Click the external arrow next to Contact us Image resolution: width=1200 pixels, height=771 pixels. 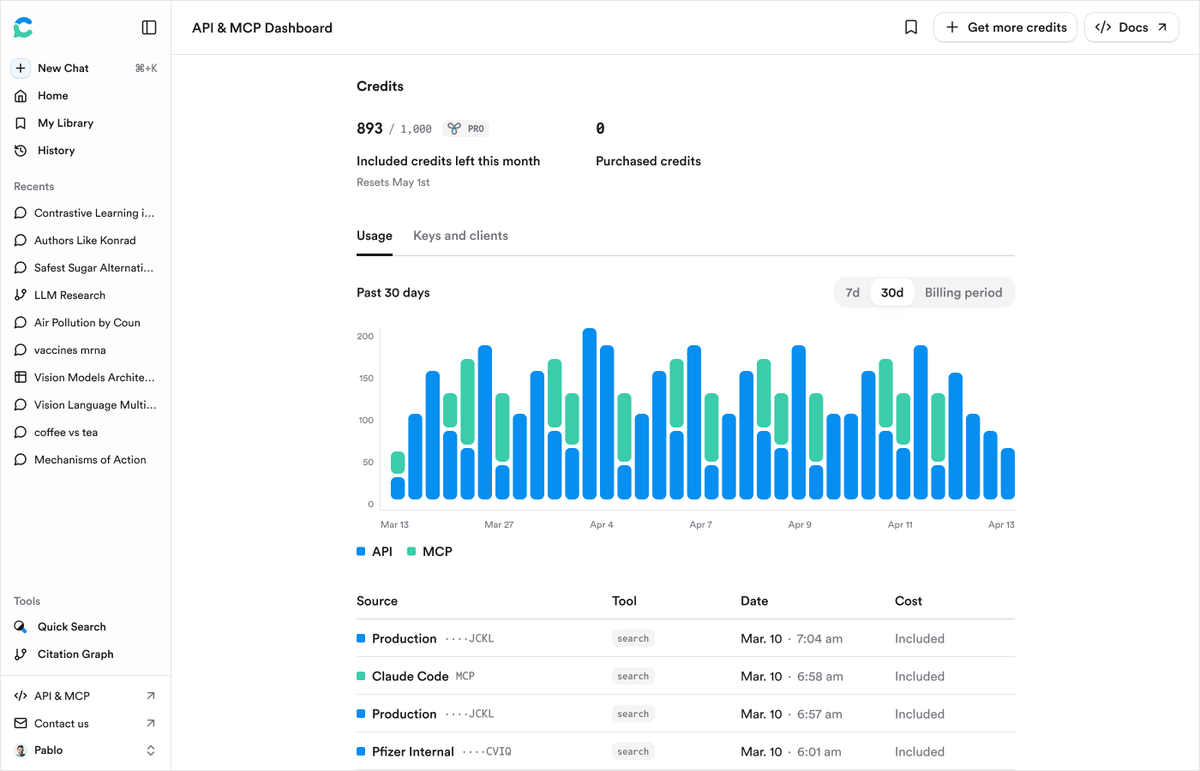point(151,723)
